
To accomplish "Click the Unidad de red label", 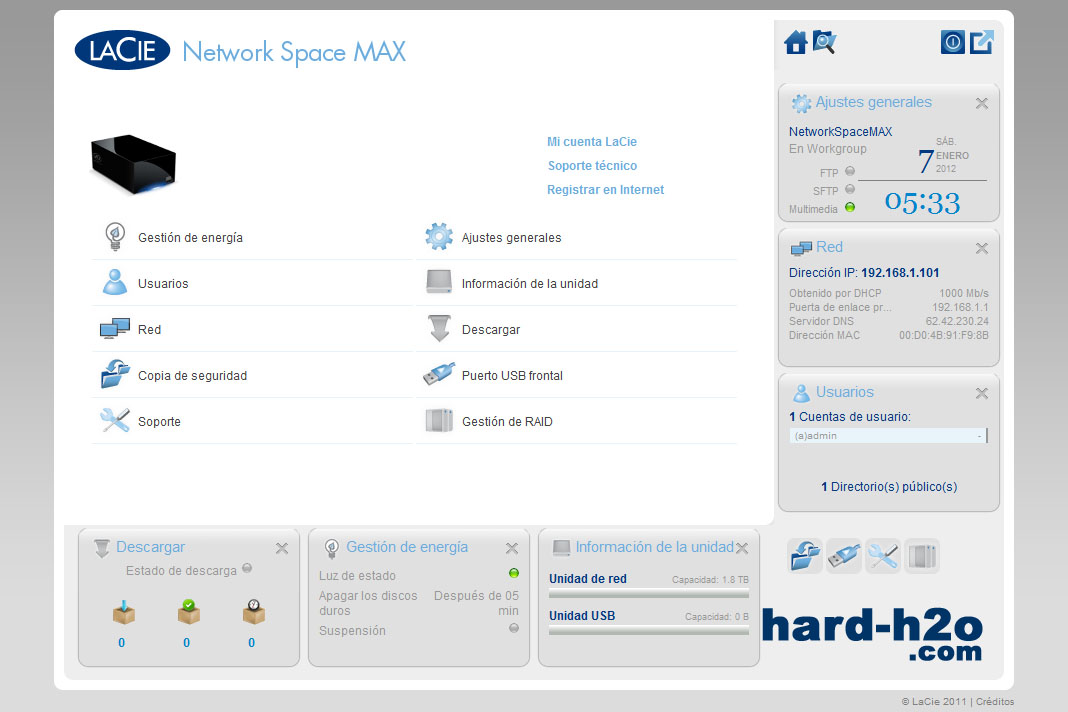I will click(x=587, y=578).
